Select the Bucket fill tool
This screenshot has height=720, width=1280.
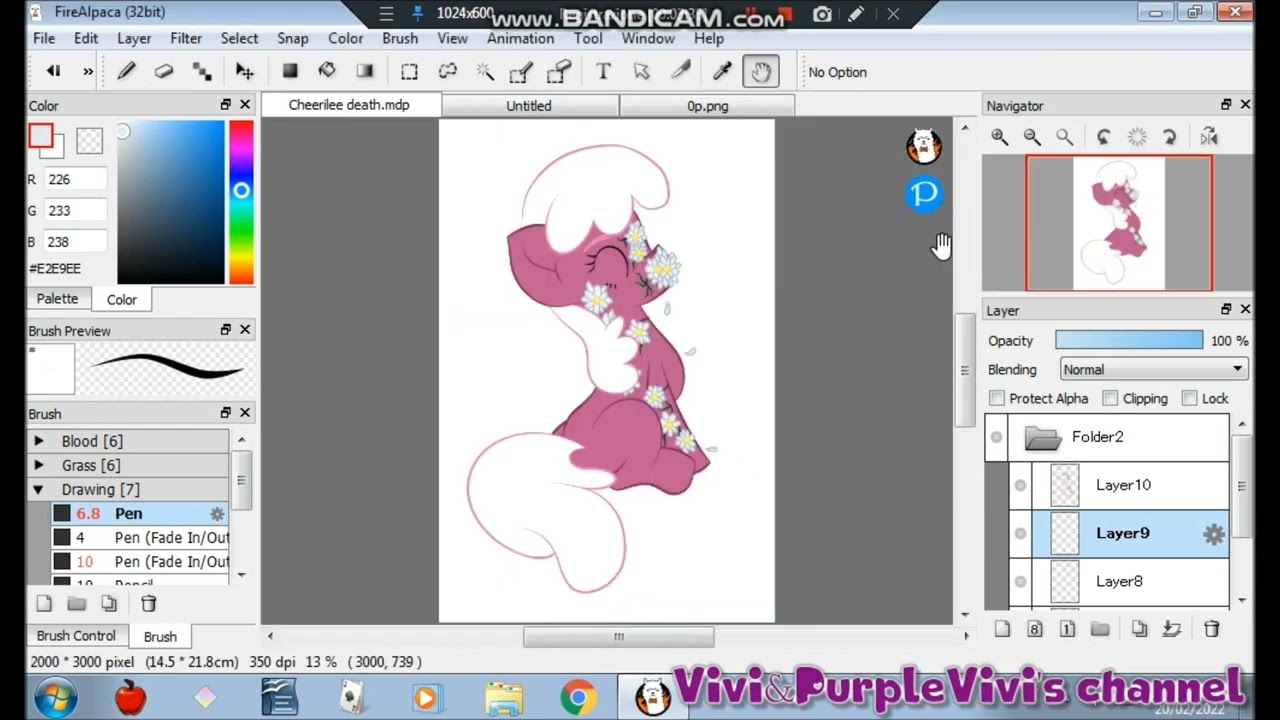327,71
